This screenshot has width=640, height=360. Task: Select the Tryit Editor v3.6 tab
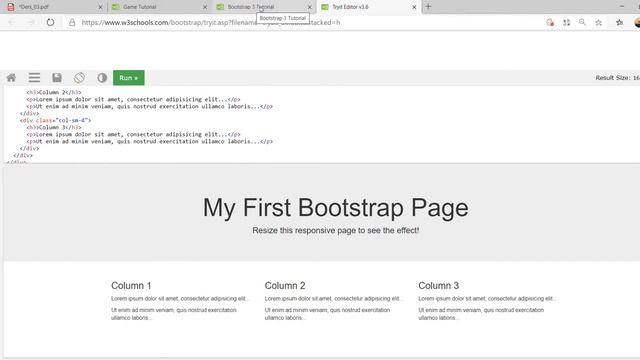coord(368,7)
